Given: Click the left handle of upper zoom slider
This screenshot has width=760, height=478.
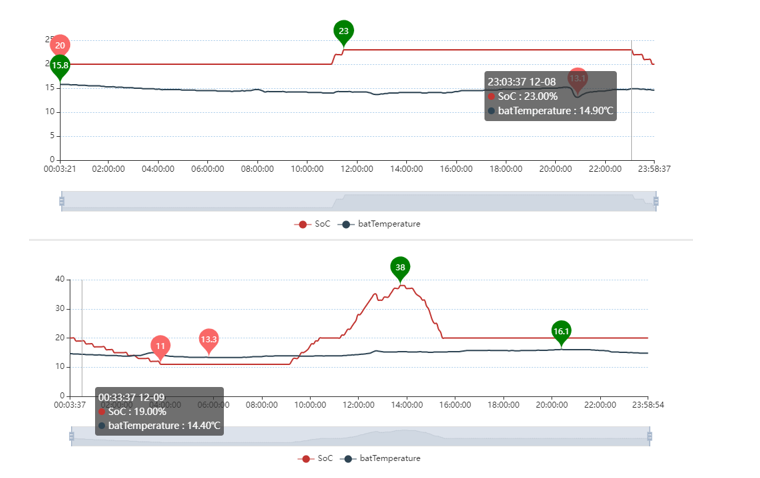Looking at the screenshot, I should 61,201.
